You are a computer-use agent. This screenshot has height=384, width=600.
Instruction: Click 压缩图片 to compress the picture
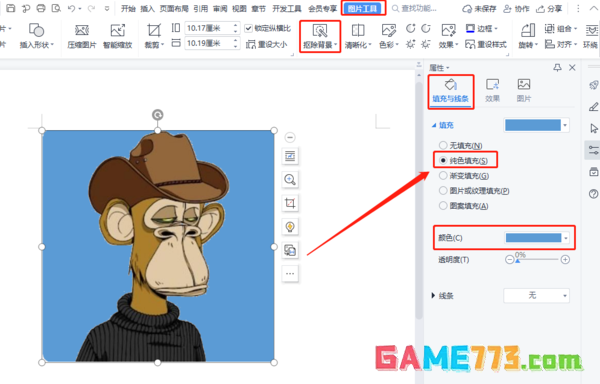(82, 36)
